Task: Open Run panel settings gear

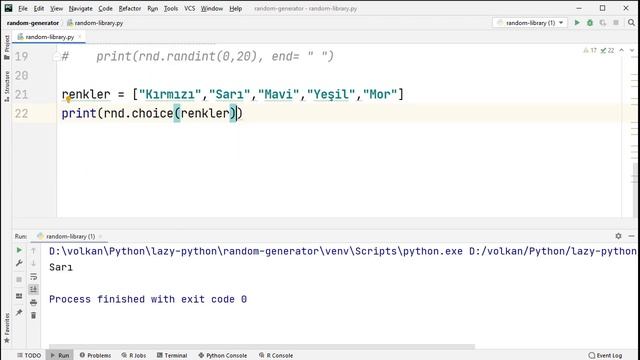Action: coord(618,236)
